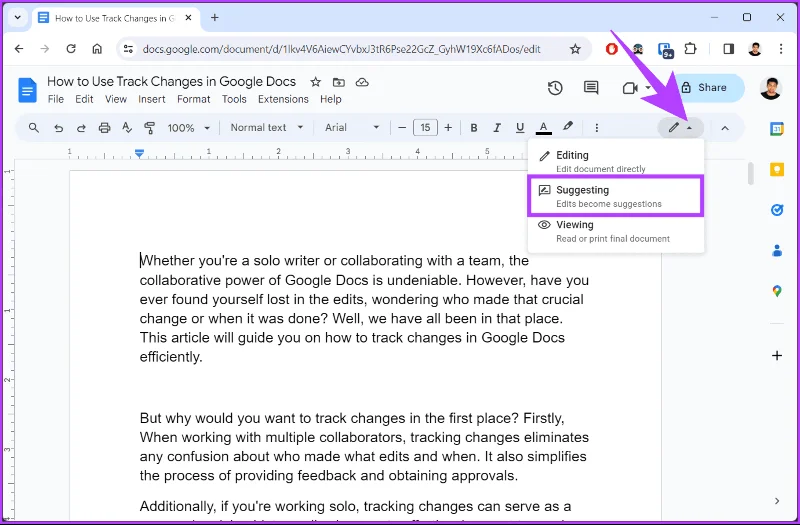Decrease font size with minus button
Viewport: 800px width, 525px height.
[x=402, y=128]
